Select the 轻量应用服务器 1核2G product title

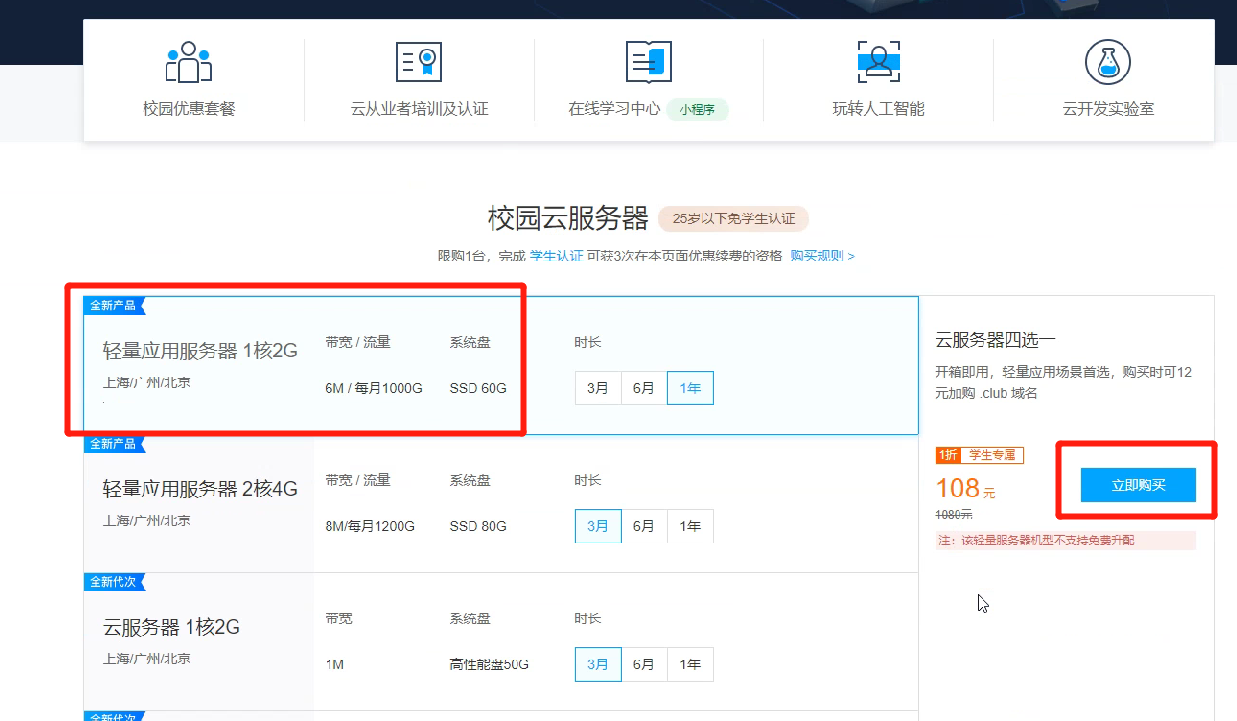[x=200, y=350]
